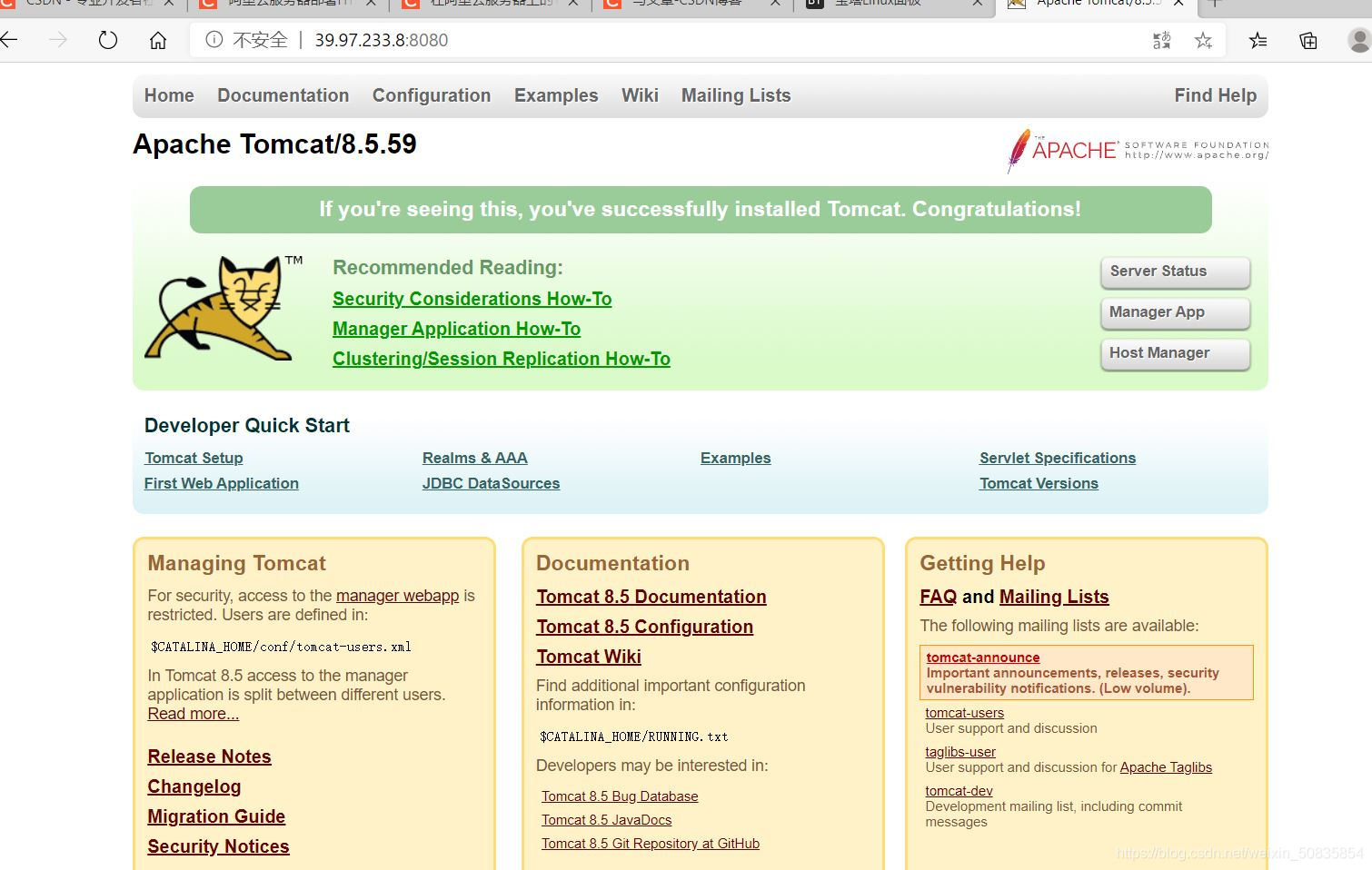Open the Changelog link
Screen dimensions: 1372x870
(194, 786)
